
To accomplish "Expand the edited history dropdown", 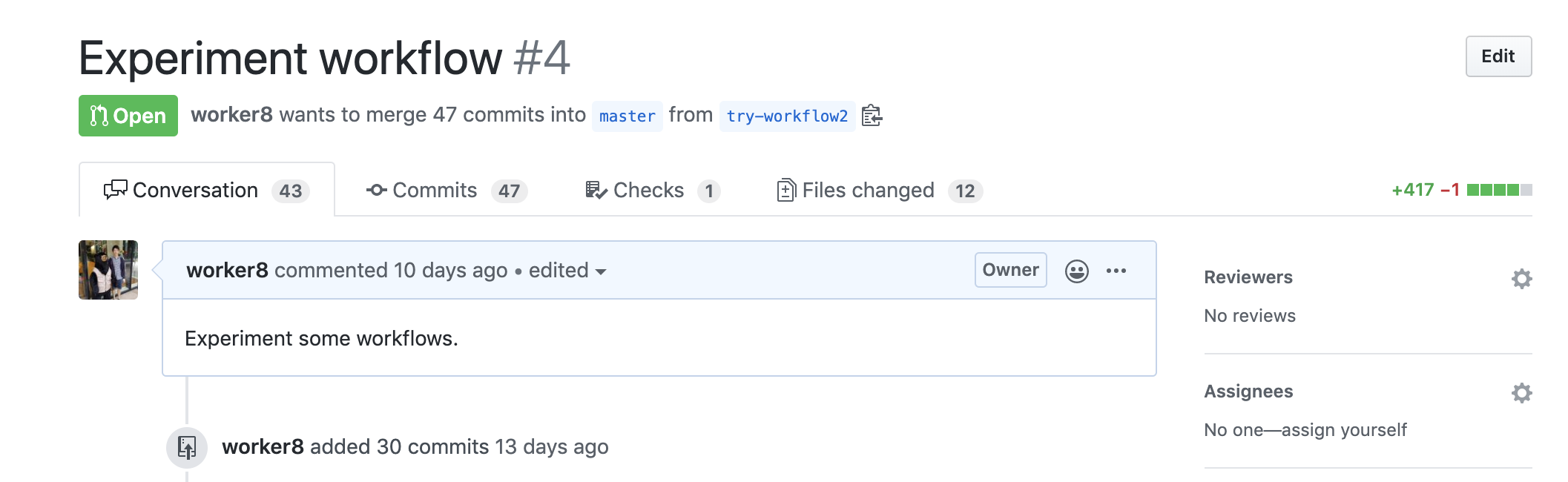I will (x=567, y=271).
